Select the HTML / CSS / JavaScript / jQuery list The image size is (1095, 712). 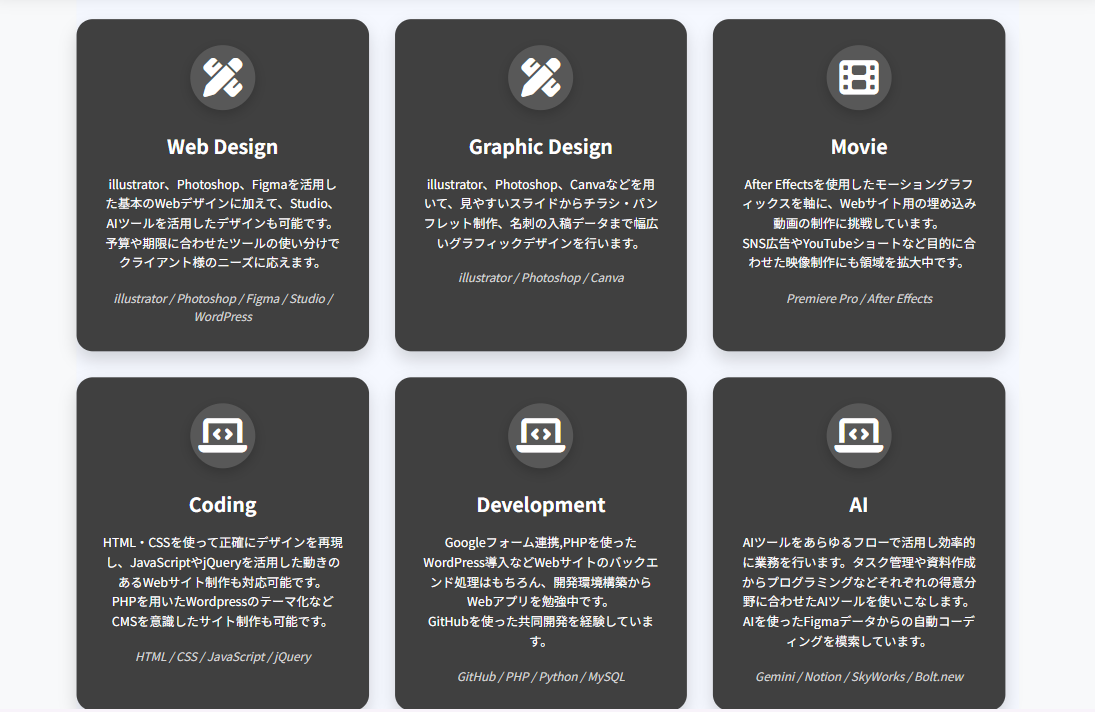click(222, 657)
